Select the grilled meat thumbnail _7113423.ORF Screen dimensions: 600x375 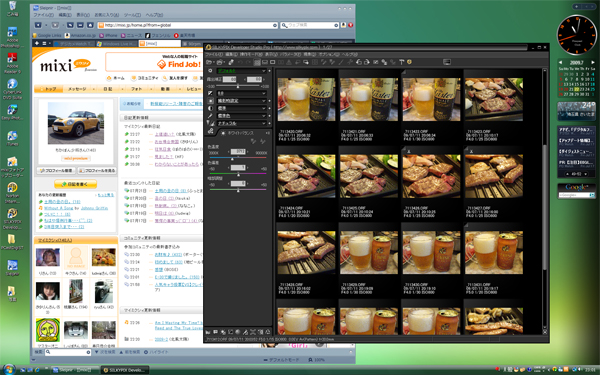tap(494, 99)
